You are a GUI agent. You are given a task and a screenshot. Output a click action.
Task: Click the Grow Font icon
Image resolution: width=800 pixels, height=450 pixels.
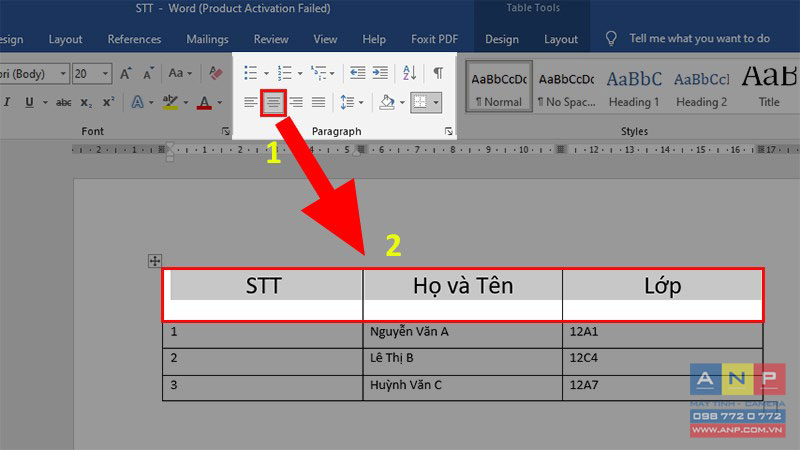pyautogui.click(x=126, y=73)
